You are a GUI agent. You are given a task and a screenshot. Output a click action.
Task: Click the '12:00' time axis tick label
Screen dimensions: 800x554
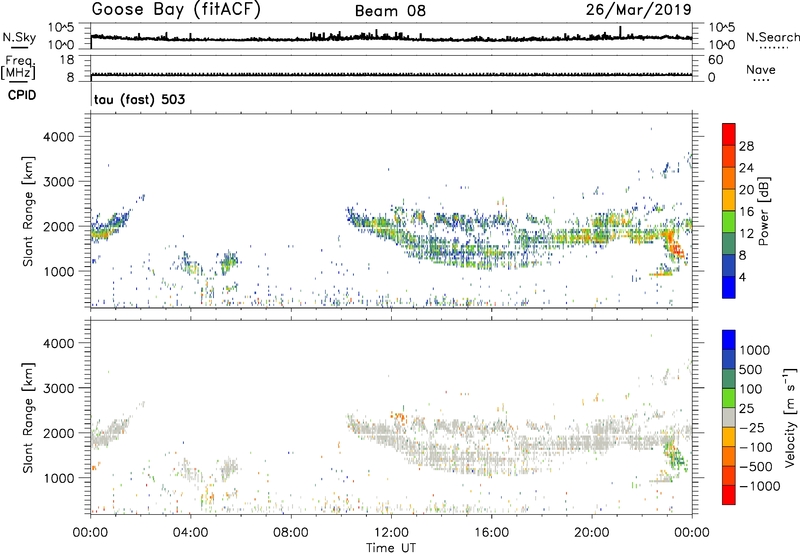pos(391,533)
